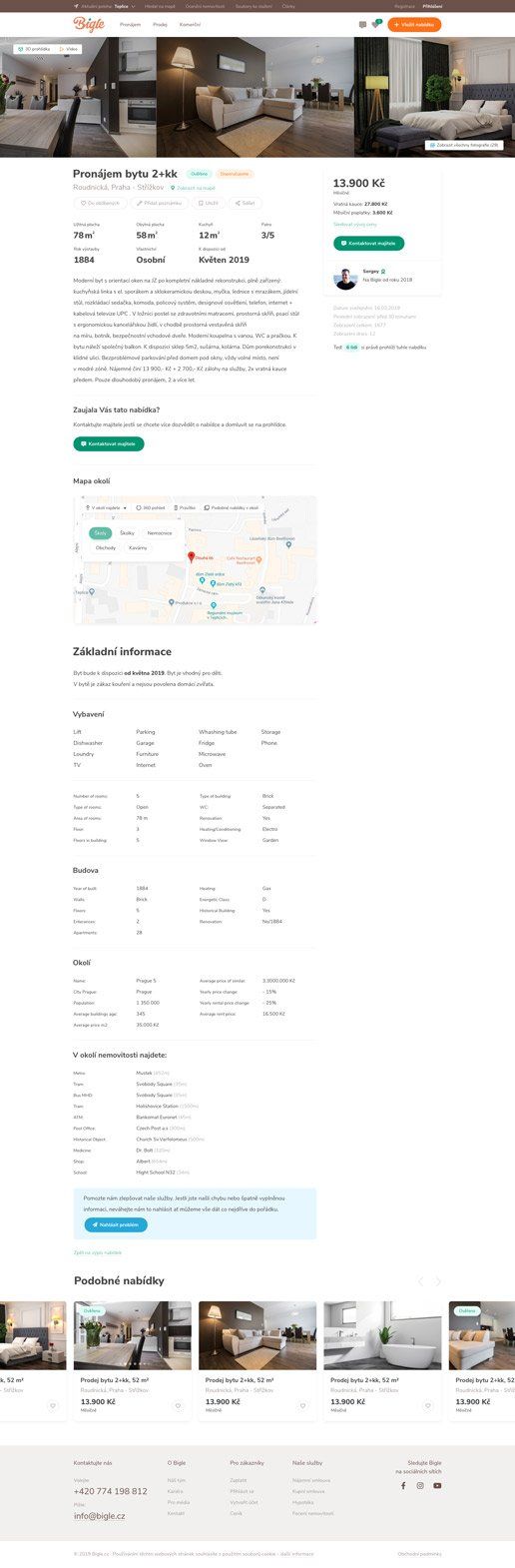This screenshot has width=515, height=1568.
Task: Click Uložit button
Action: 208,203
